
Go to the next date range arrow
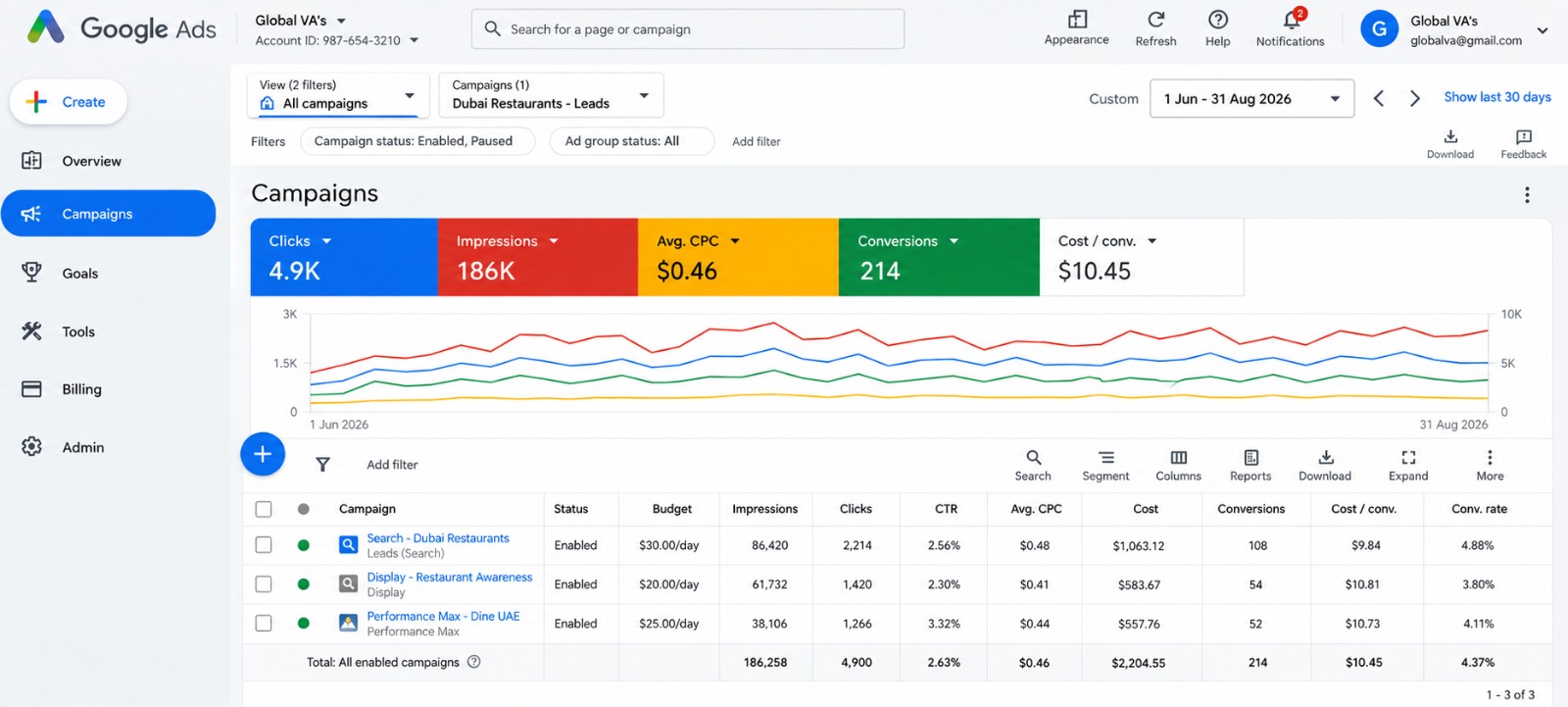tap(1414, 98)
